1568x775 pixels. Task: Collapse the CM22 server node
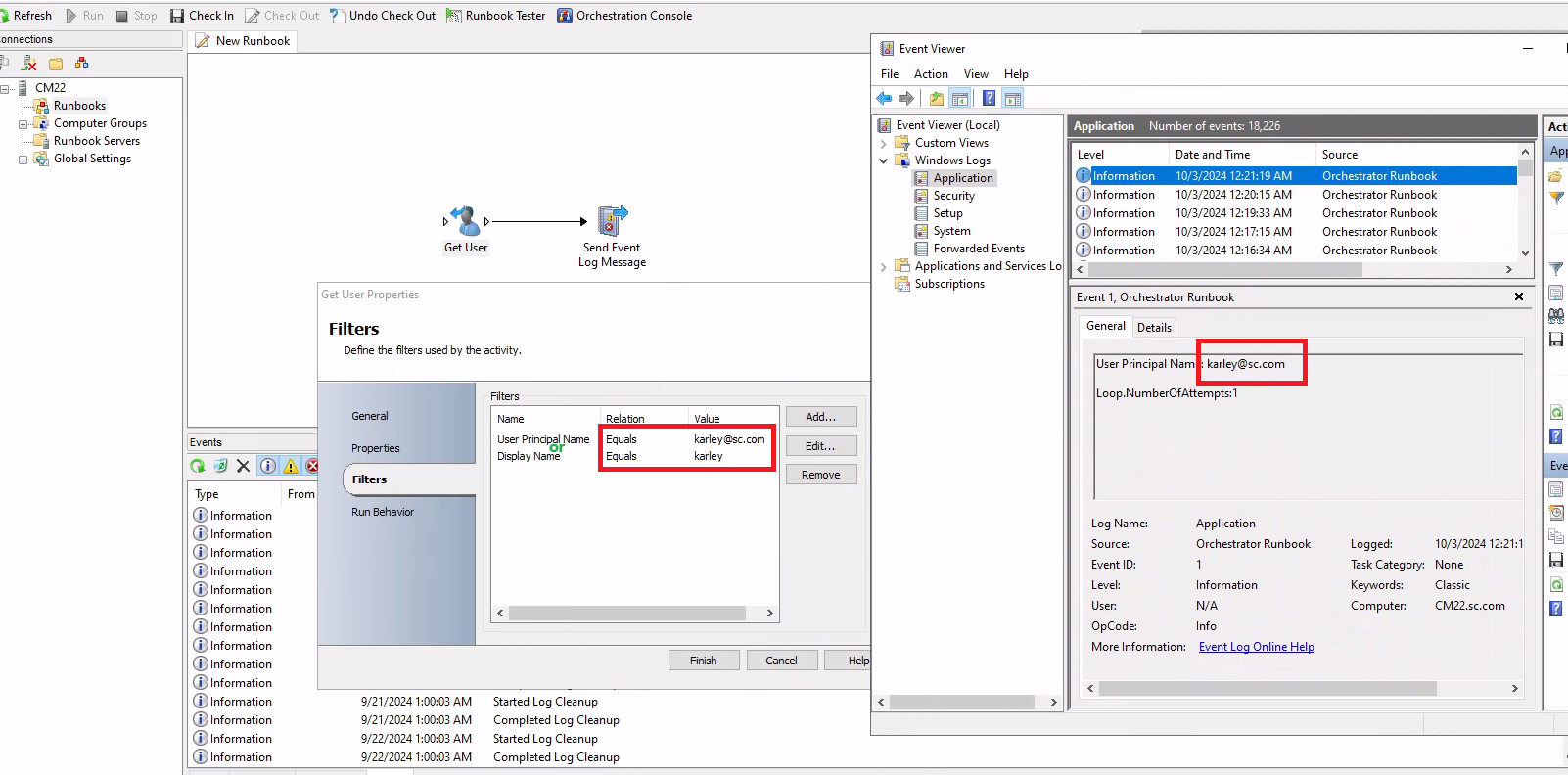5,88
